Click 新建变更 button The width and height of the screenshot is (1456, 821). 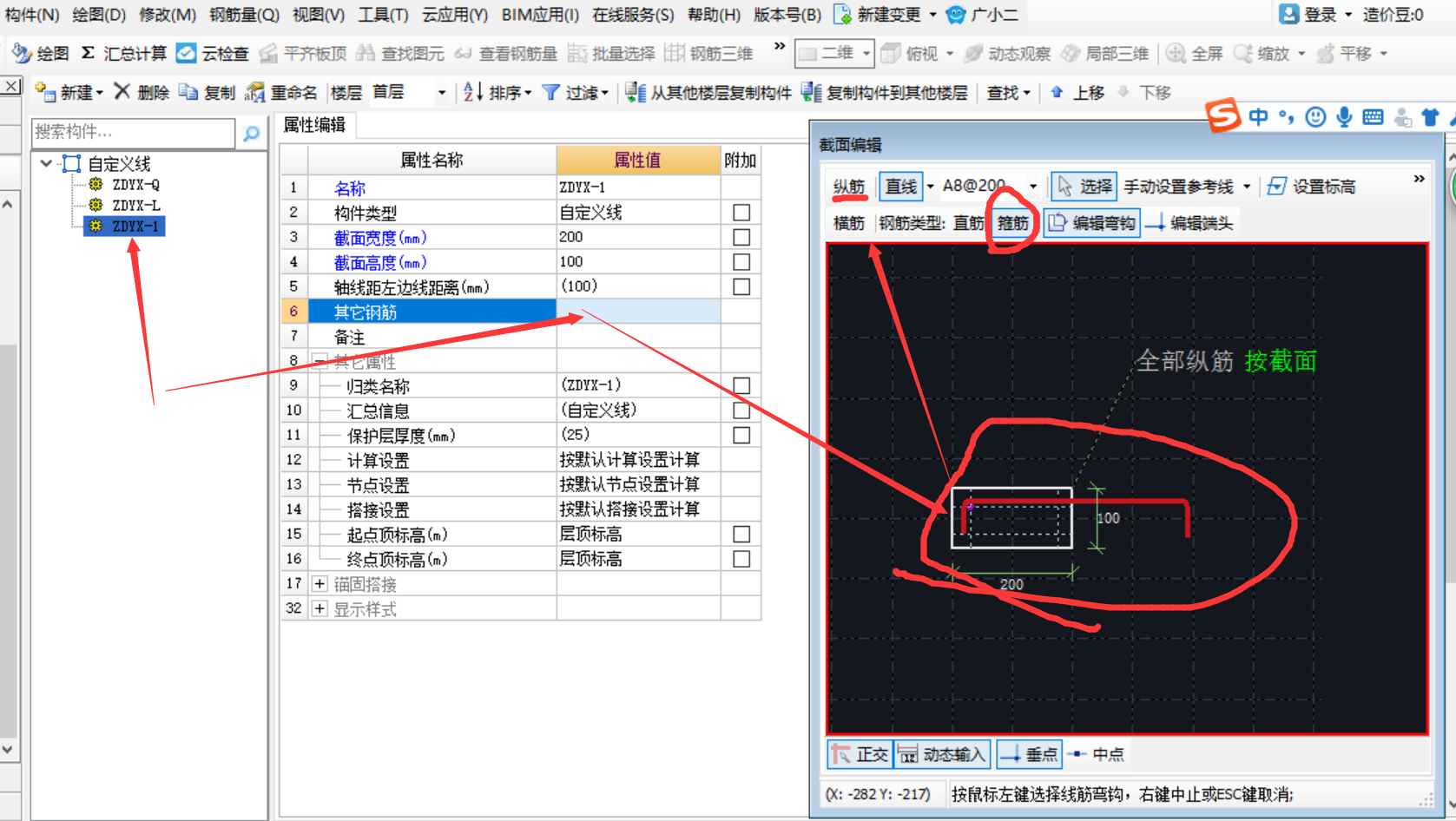pyautogui.click(x=879, y=15)
